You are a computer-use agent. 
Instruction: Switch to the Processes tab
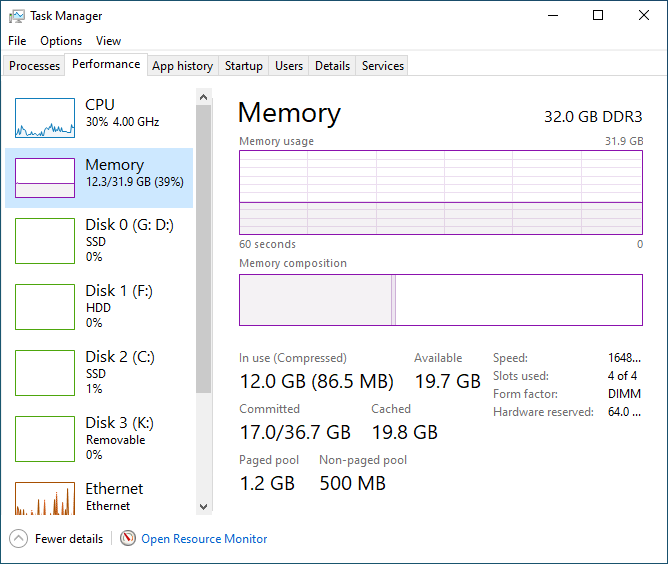tap(34, 66)
